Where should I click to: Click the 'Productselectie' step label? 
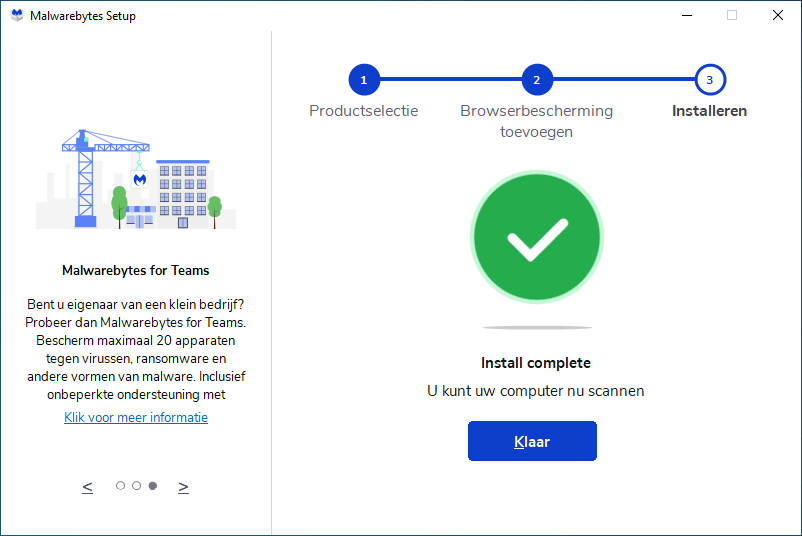(364, 111)
